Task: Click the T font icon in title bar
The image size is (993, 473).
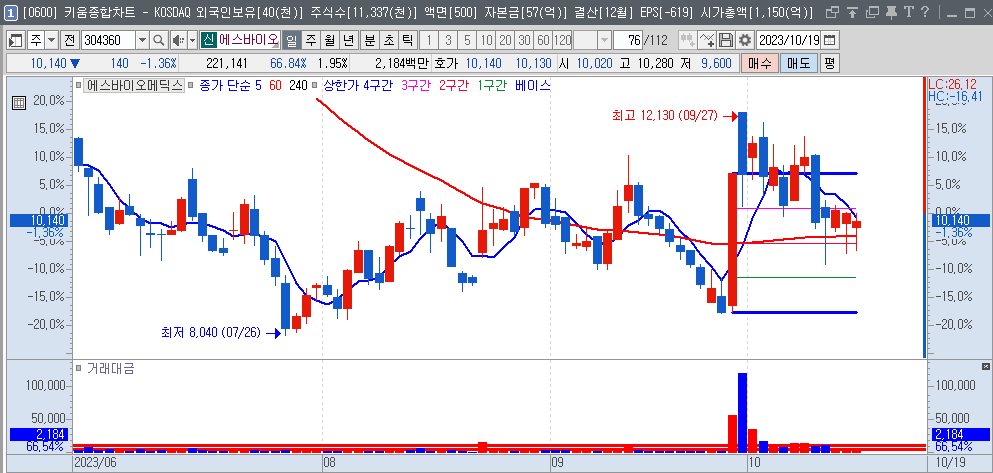Action: [x=909, y=11]
